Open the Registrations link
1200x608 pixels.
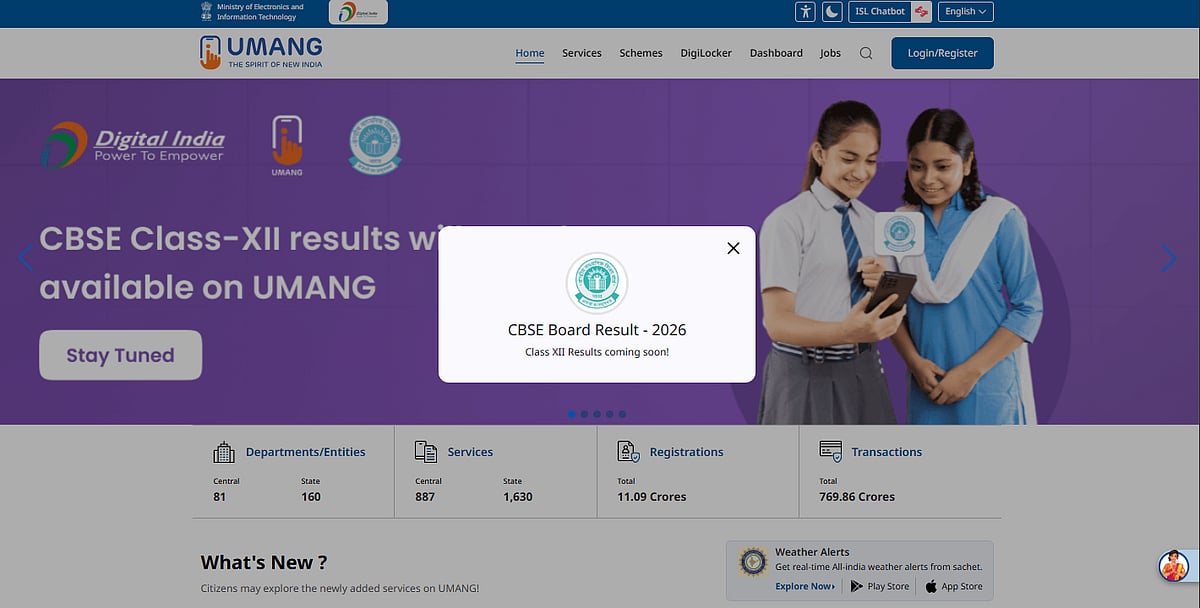tap(686, 452)
